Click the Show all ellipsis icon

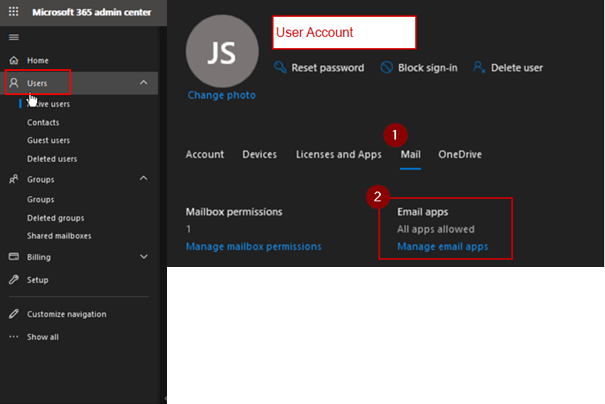pos(14,336)
